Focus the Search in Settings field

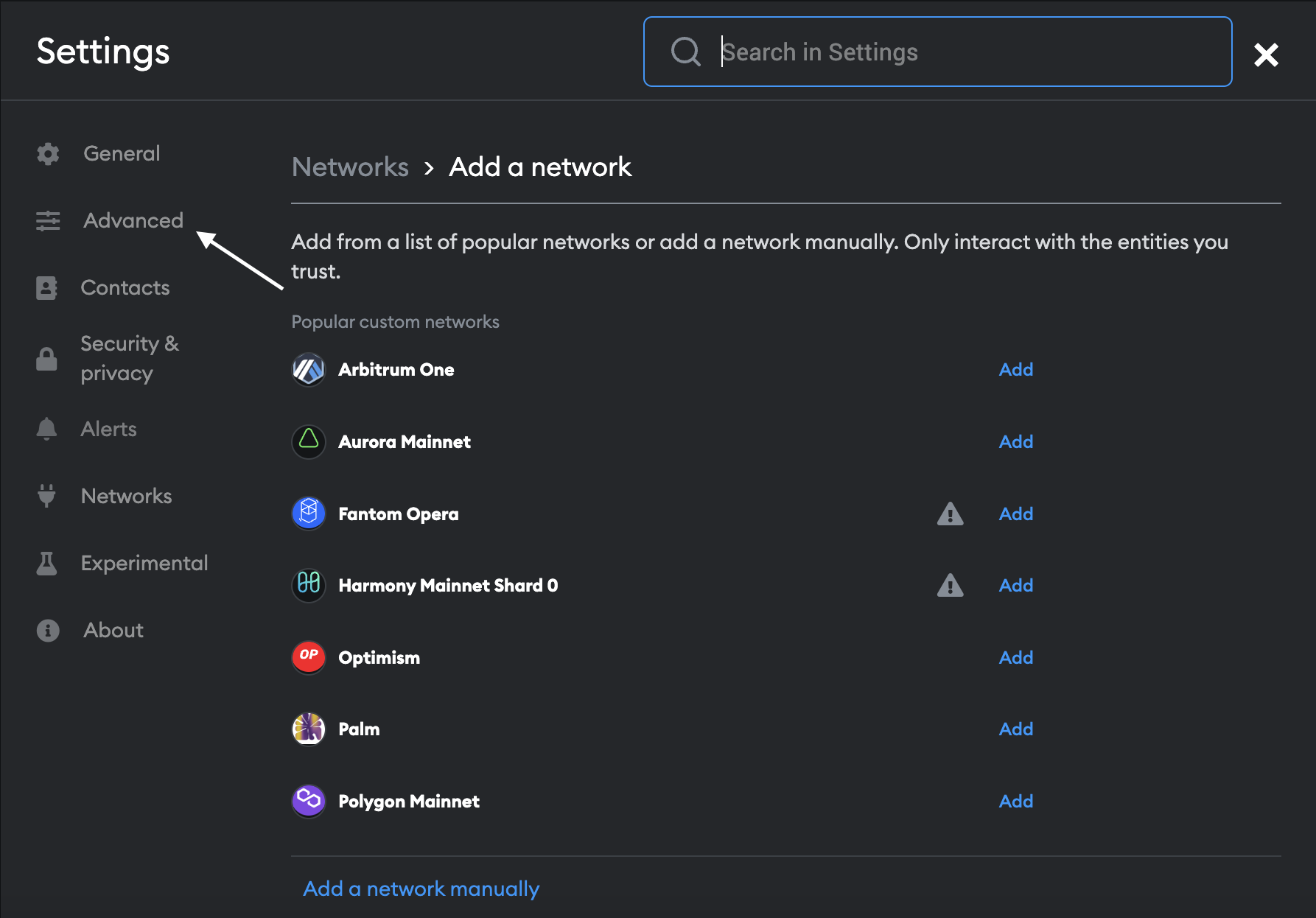(x=937, y=52)
